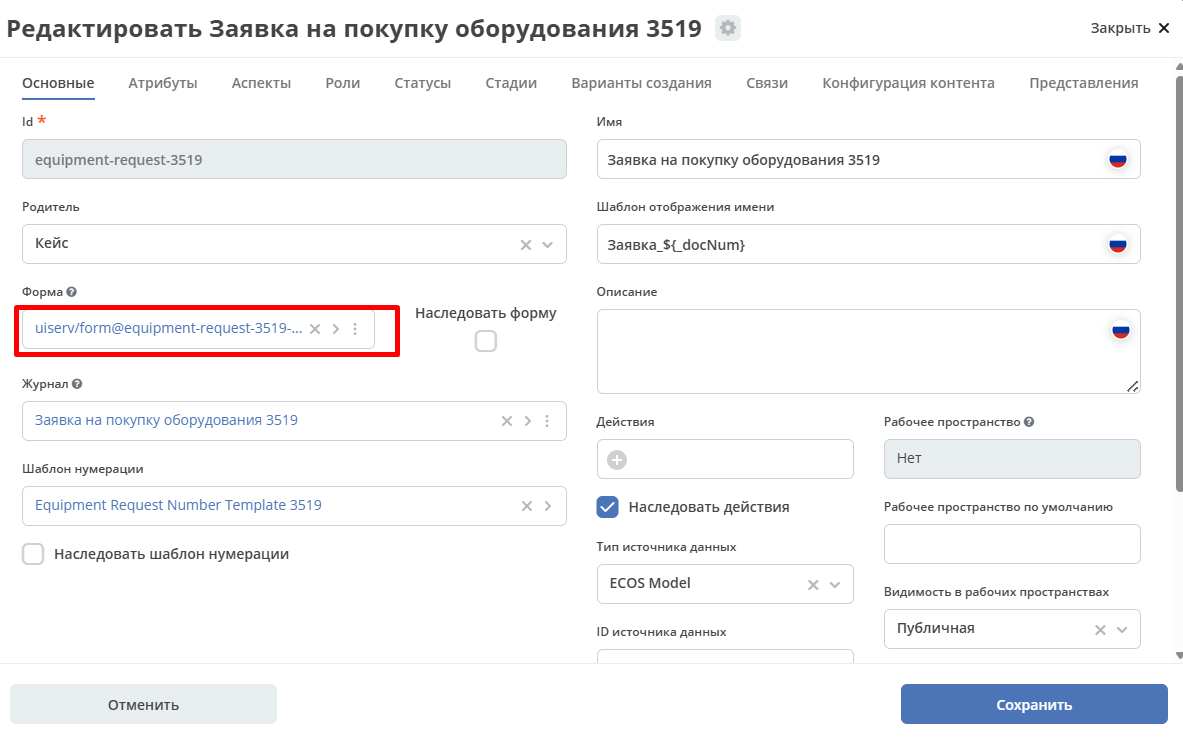Clear the Шаблон нумерации field
This screenshot has height=753, width=1183.
pos(526,506)
